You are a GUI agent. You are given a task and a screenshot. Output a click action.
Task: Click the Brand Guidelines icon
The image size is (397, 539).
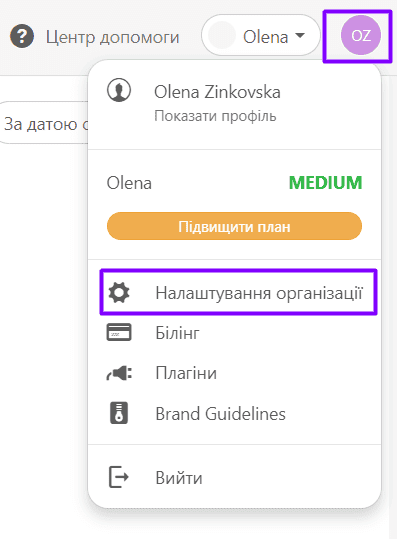tap(119, 413)
